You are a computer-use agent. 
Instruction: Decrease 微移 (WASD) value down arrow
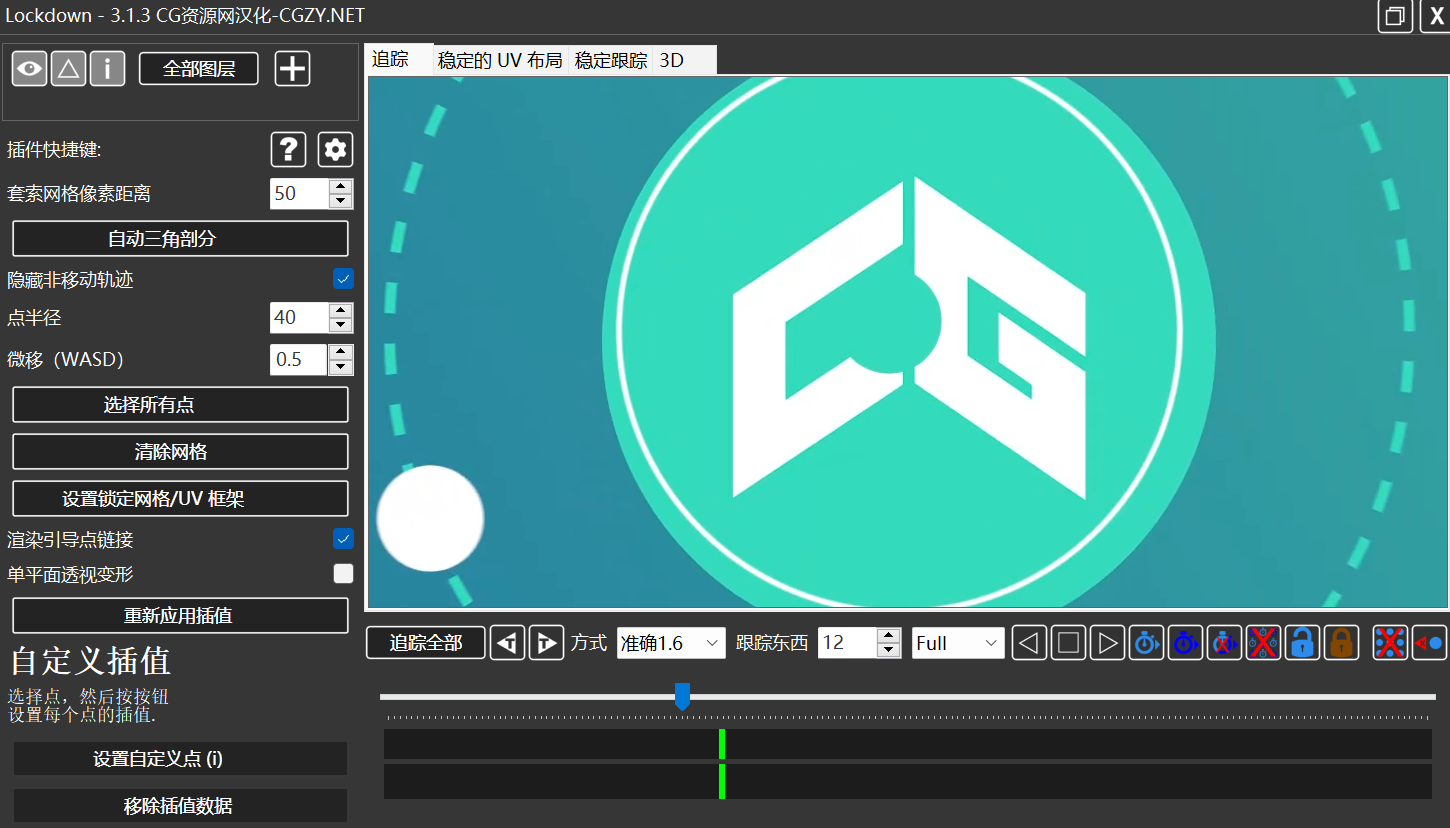pyautogui.click(x=341, y=367)
